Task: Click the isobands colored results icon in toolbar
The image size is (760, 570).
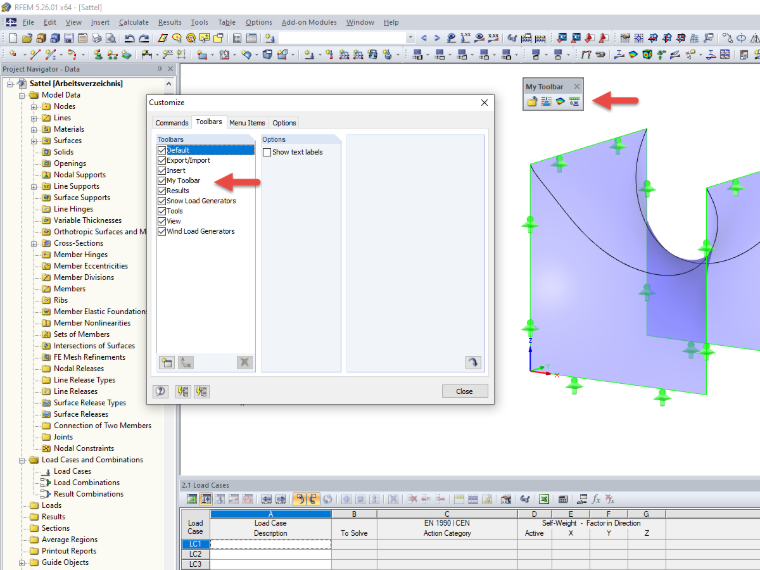Action: pos(633,54)
